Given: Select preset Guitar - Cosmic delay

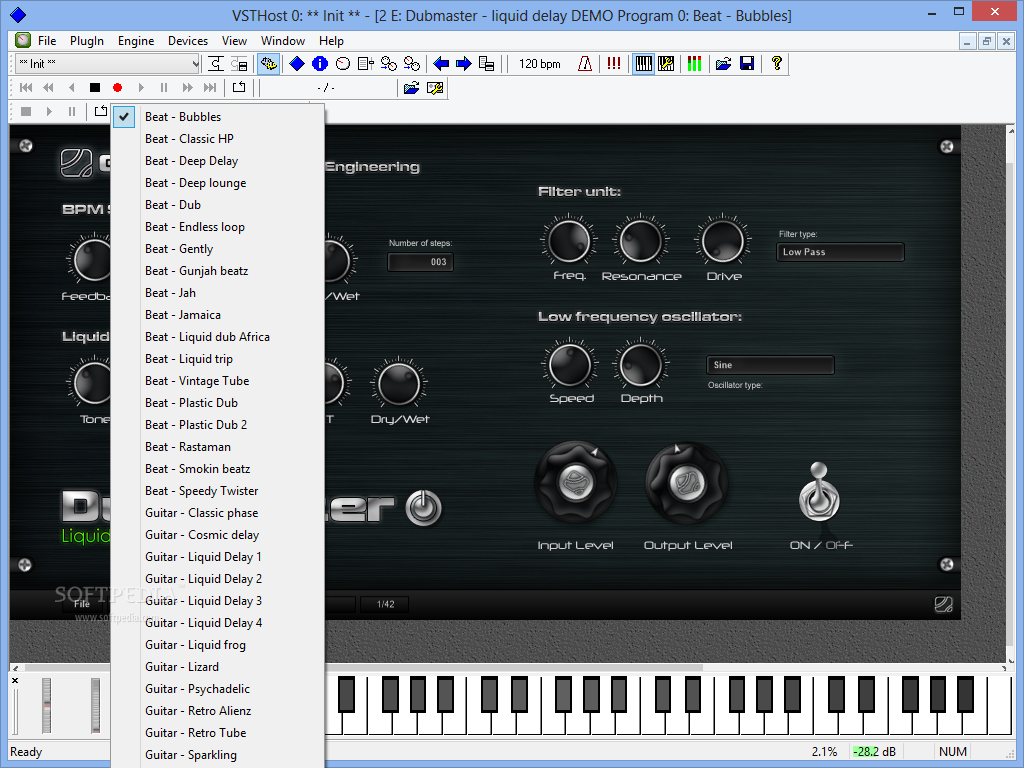Looking at the screenshot, I should (x=218, y=535).
